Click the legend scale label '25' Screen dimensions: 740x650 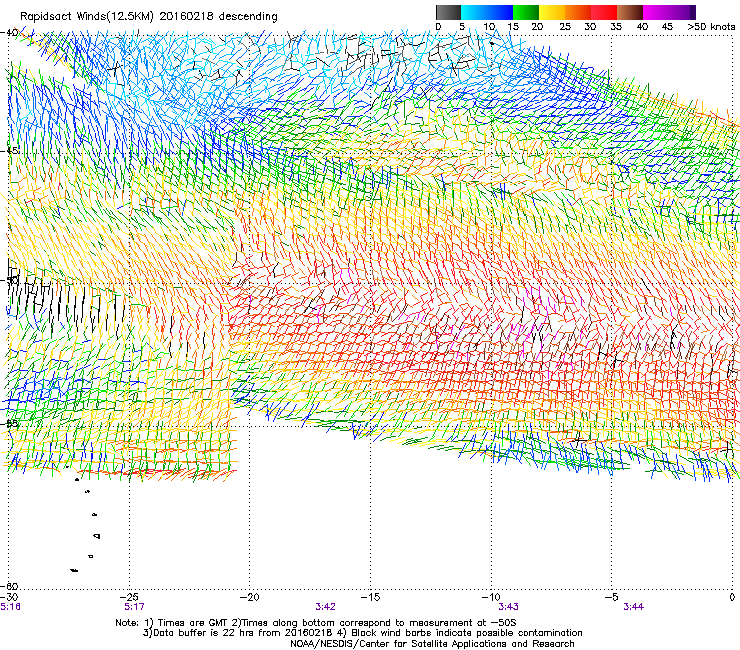pyautogui.click(x=564, y=27)
